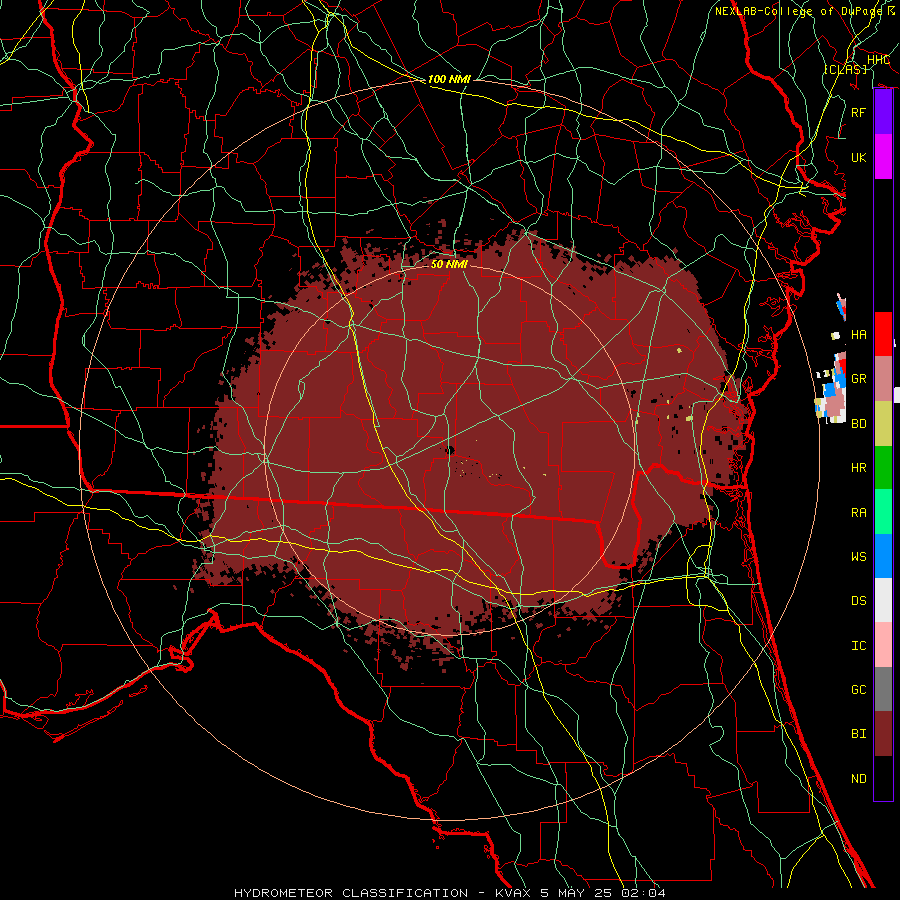Image resolution: width=900 pixels, height=900 pixels.
Task: Click the BI legend label
Action: coord(858,734)
